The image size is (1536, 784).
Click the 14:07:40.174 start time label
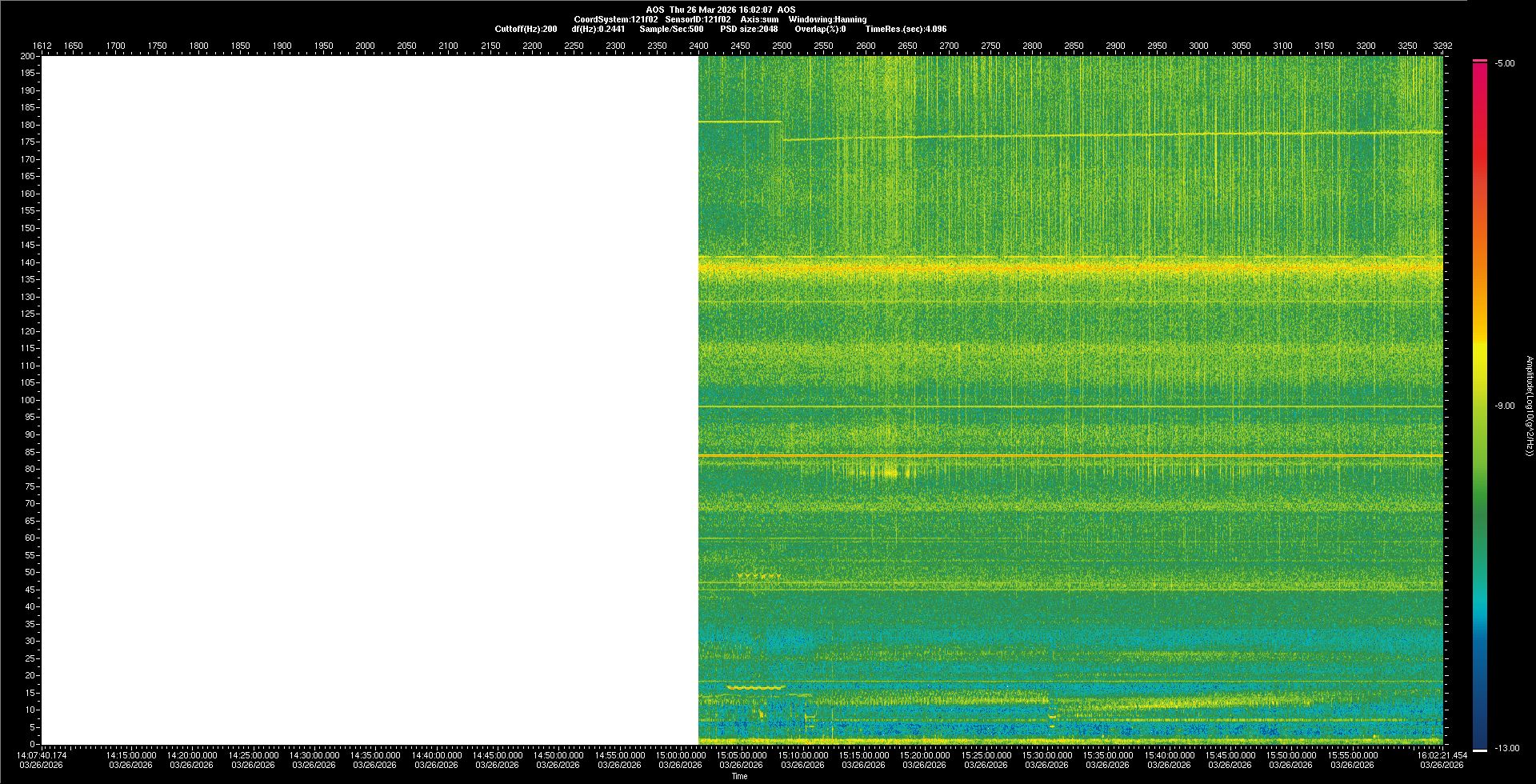click(x=42, y=755)
